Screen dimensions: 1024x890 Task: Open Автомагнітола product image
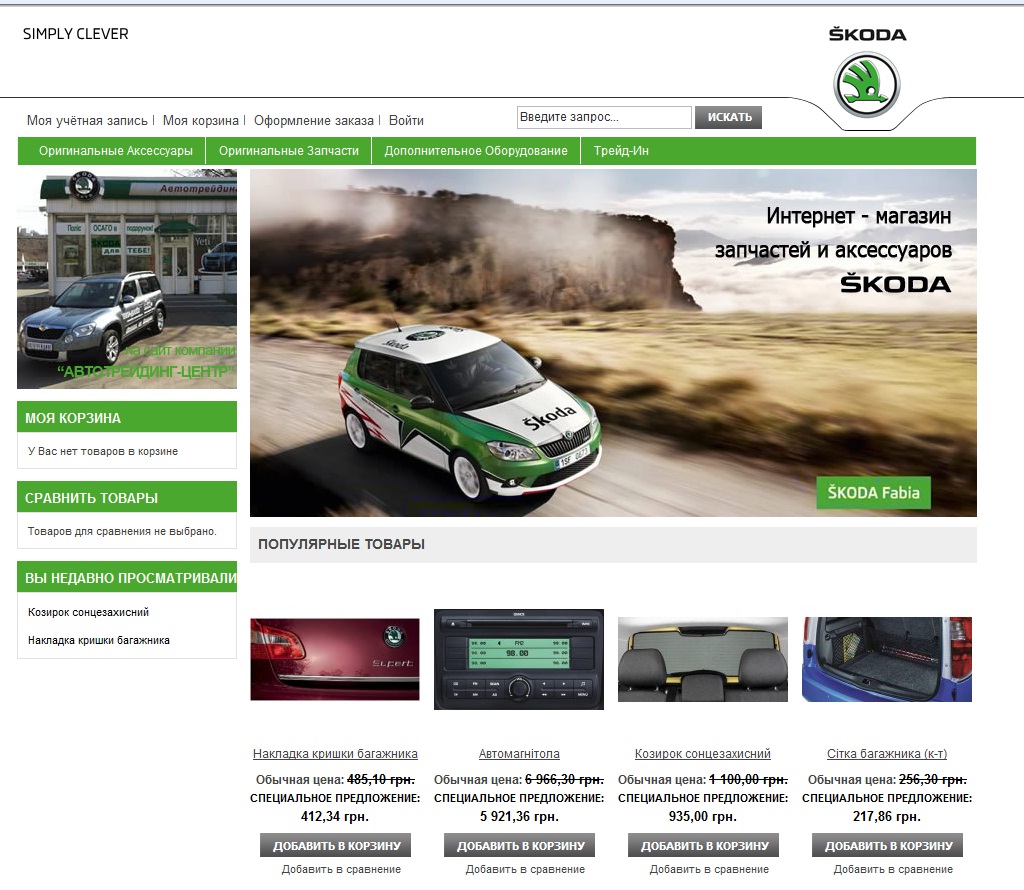[x=519, y=660]
